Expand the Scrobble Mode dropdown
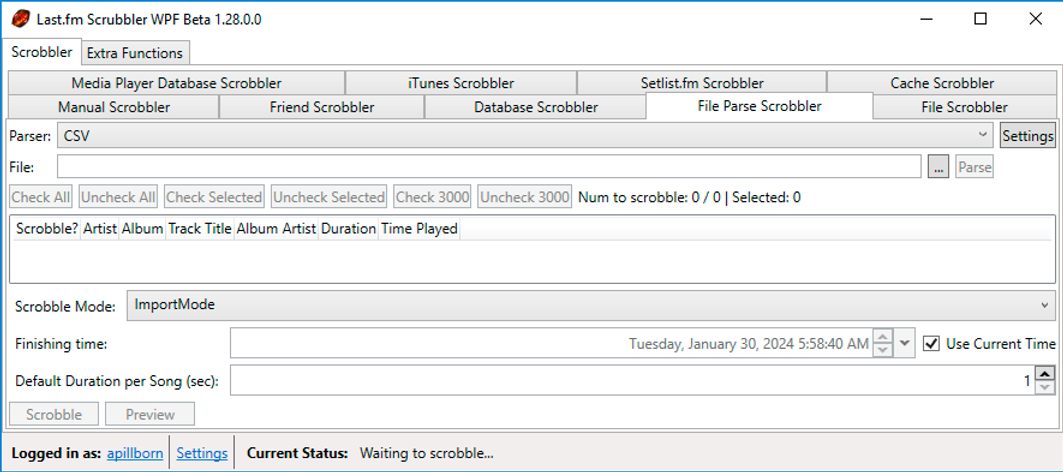The height and width of the screenshot is (472, 1063). coord(591,305)
